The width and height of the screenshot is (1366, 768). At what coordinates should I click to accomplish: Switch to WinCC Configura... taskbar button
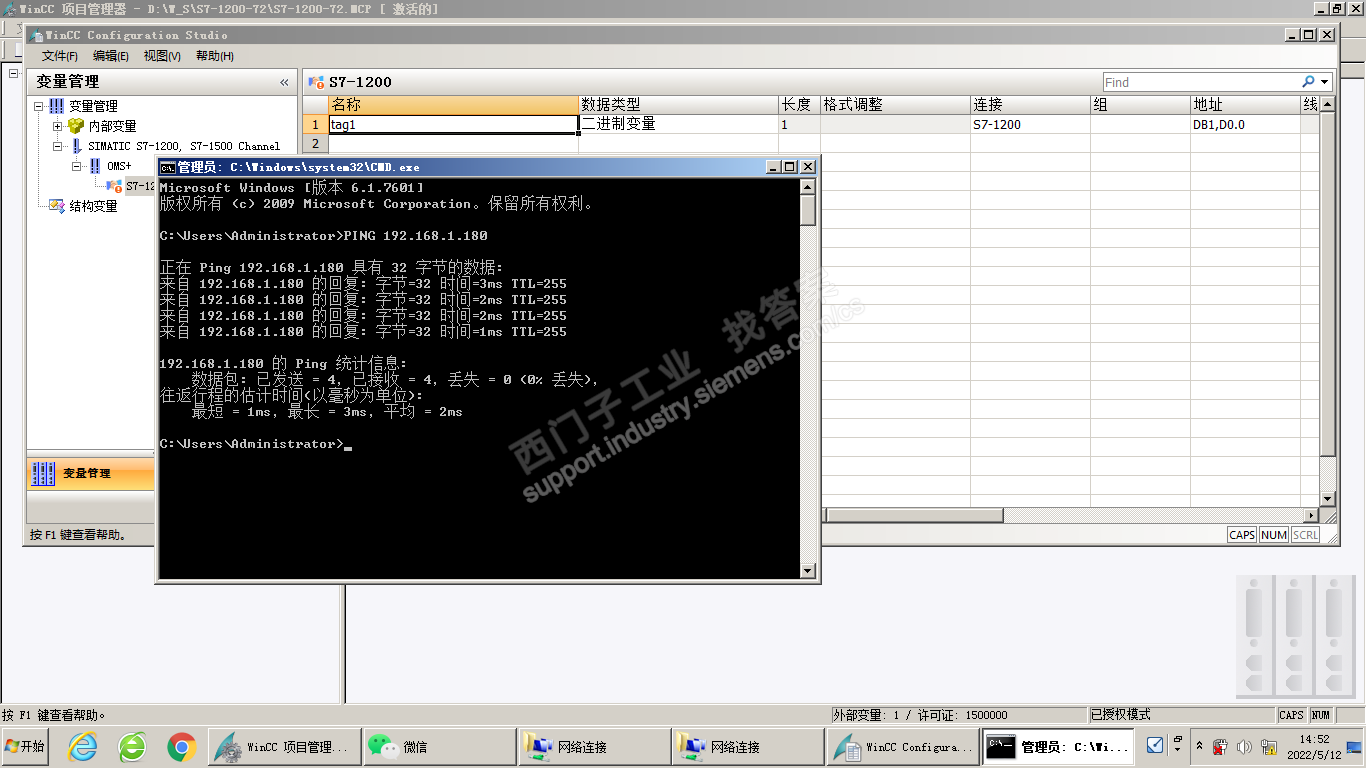pyautogui.click(x=903, y=746)
